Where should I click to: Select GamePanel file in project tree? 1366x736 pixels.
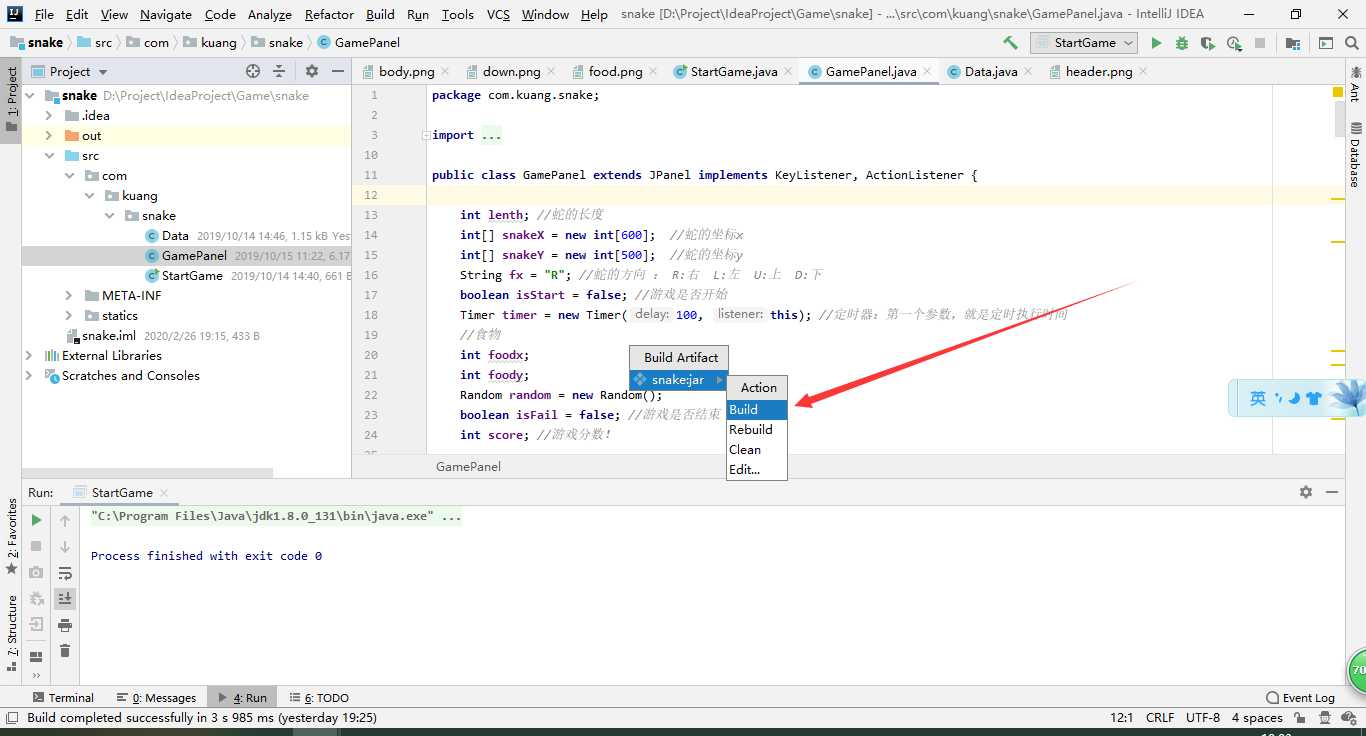186,256
